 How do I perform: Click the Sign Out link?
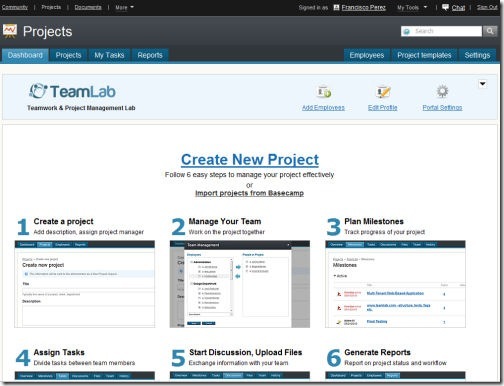coord(487,7)
